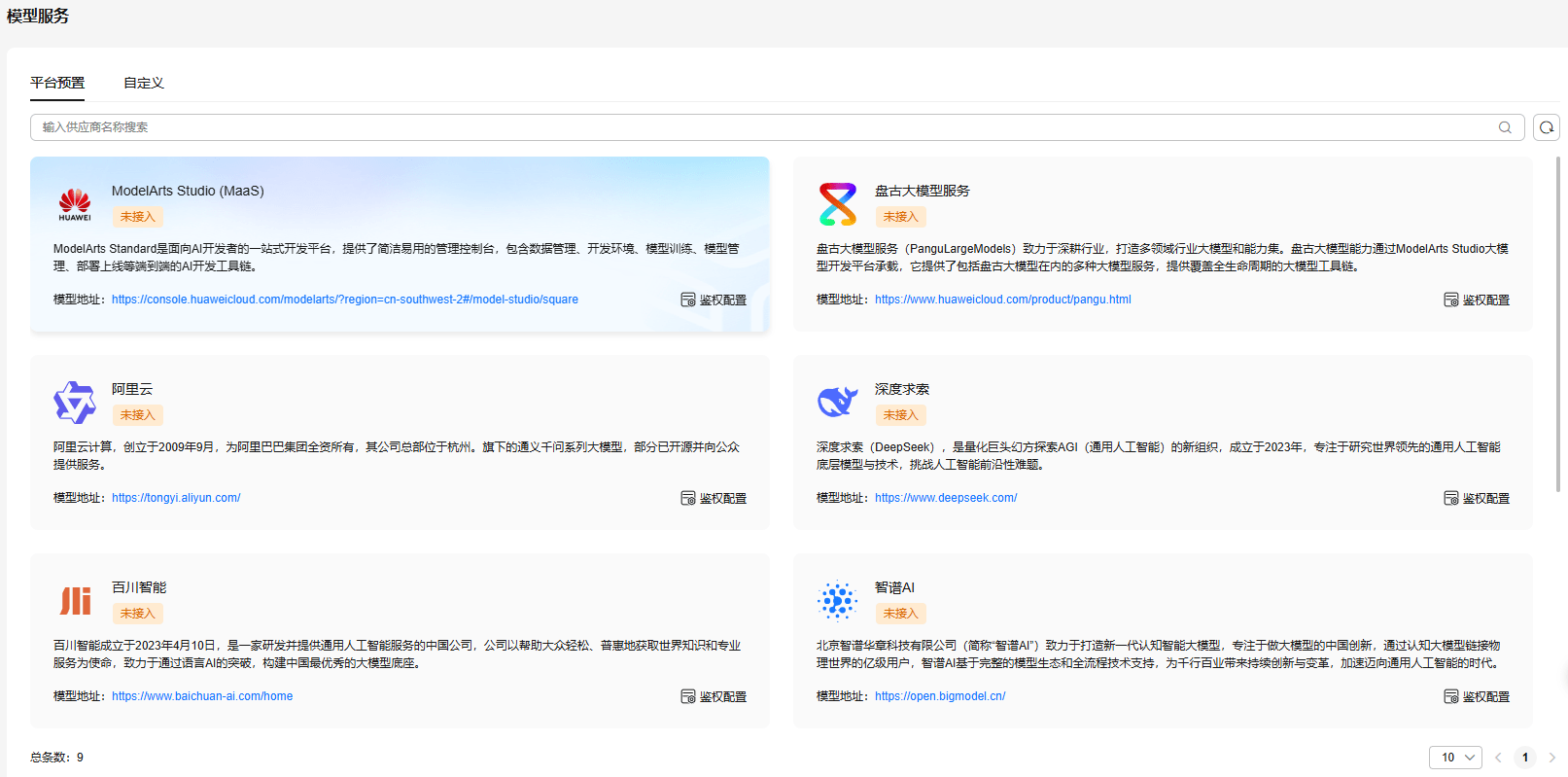This screenshot has height=777, width=1568.
Task: Click the Pangu large model service logo
Action: point(837,204)
